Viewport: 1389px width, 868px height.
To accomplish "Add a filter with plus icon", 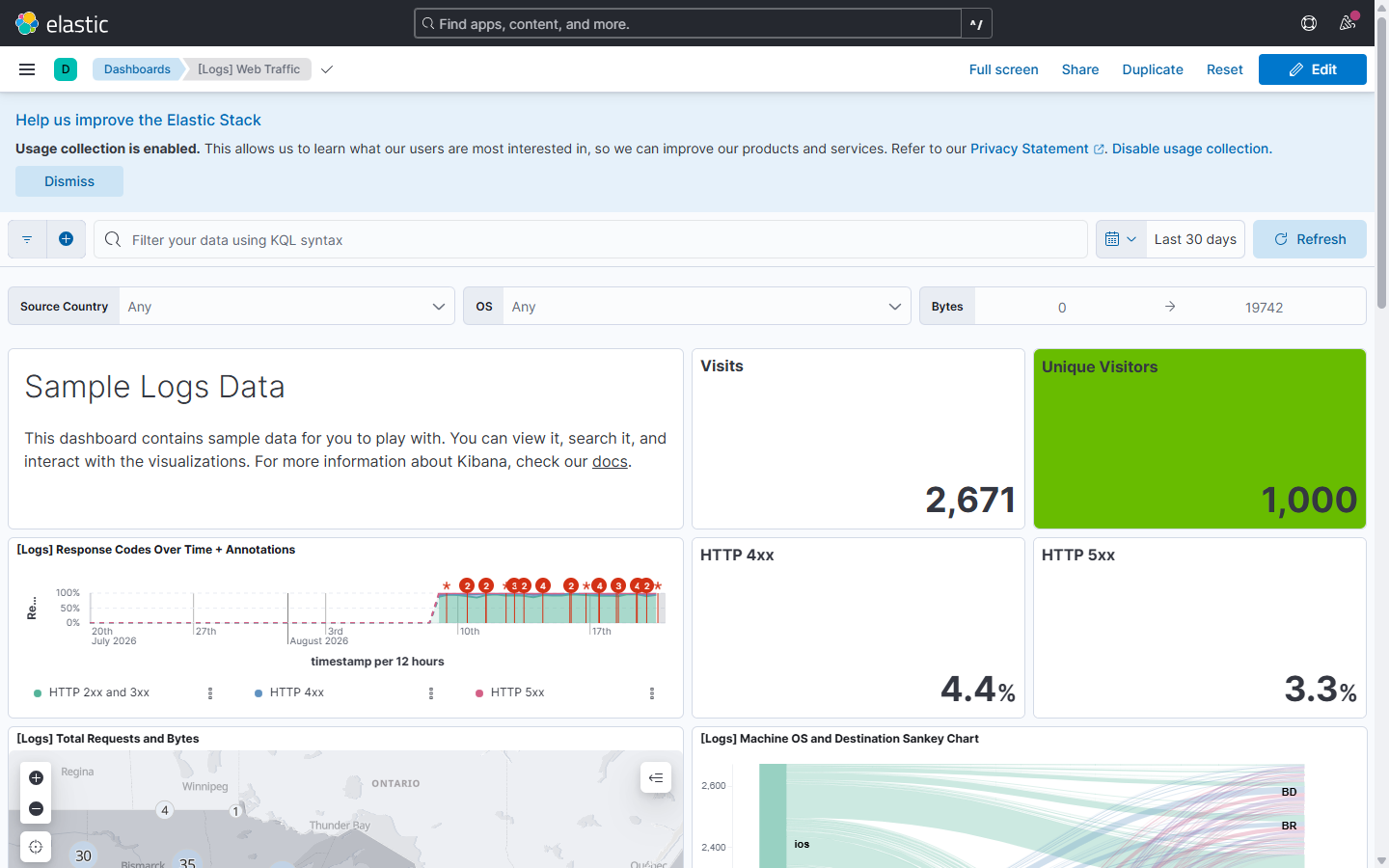I will tap(66, 239).
